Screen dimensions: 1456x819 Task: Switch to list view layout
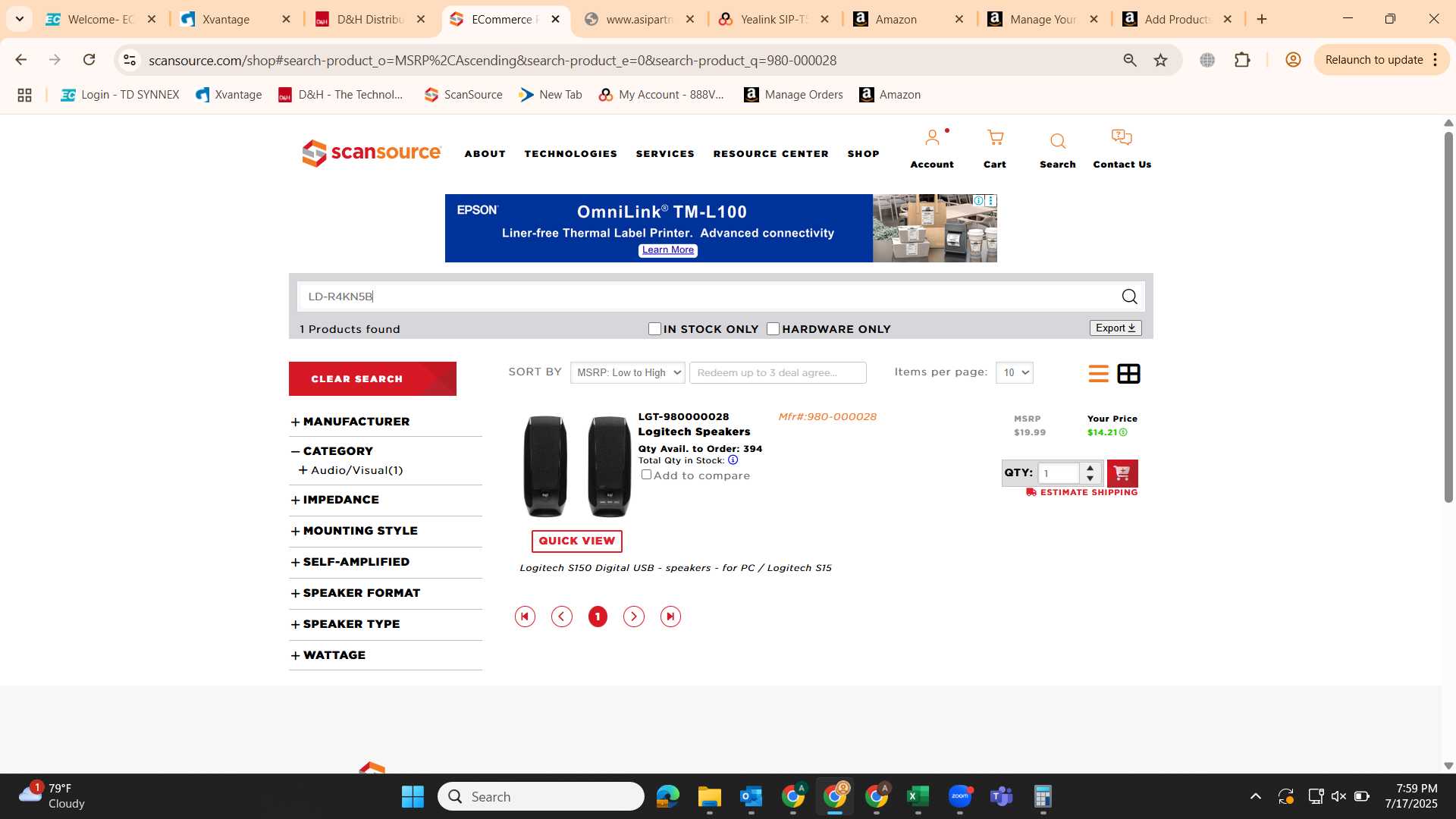(1098, 373)
